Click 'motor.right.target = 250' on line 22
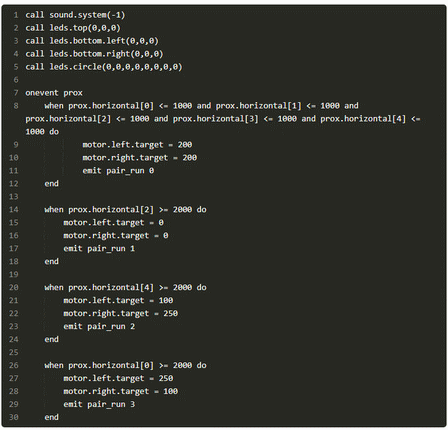 pos(121,314)
